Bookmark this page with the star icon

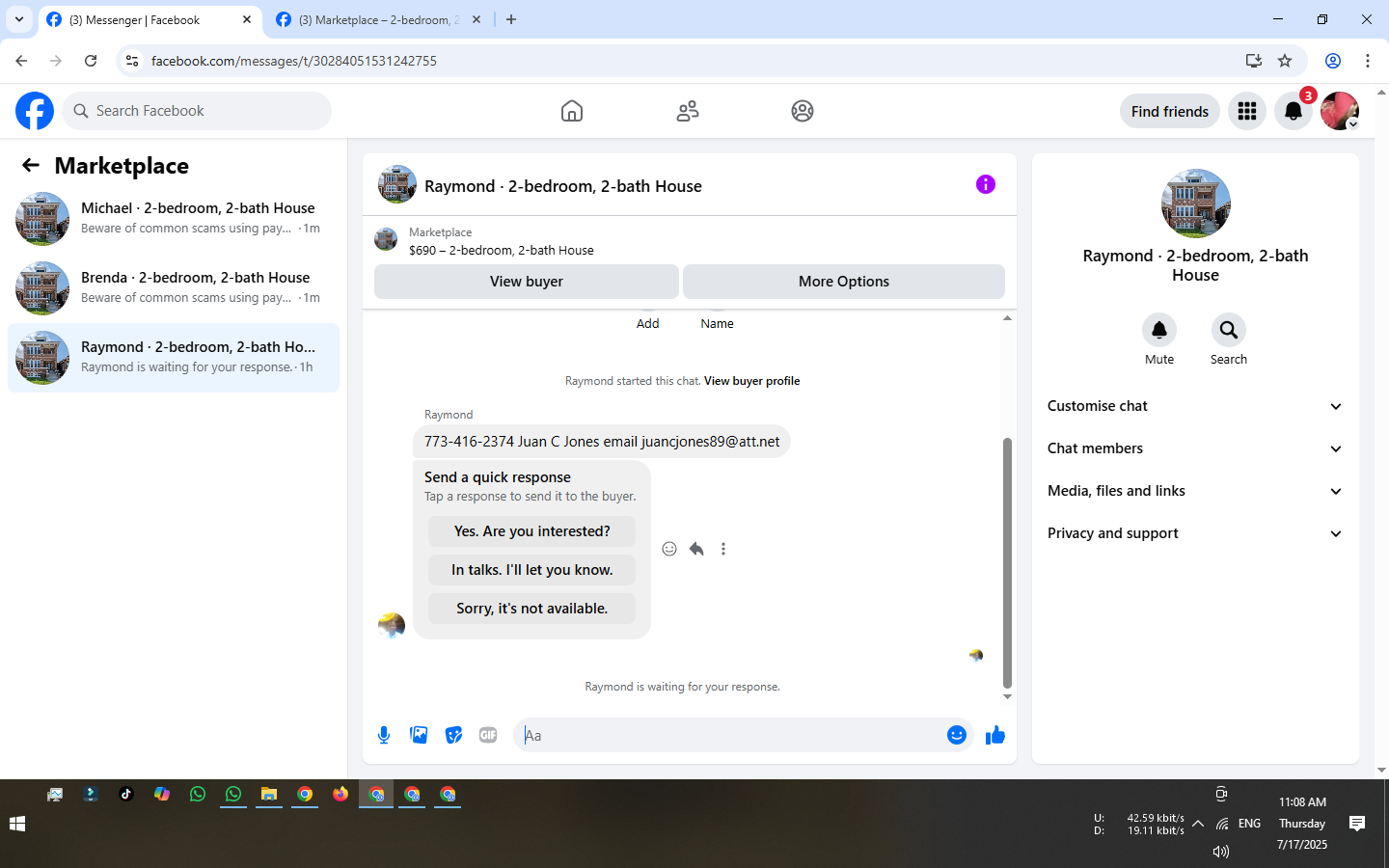(1285, 61)
